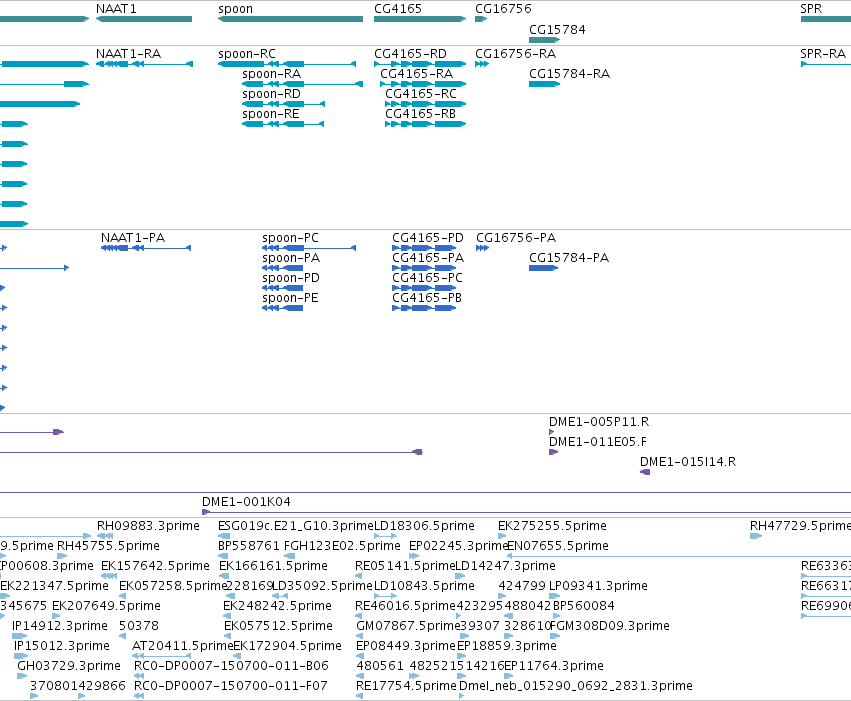Select the RH09883.3prime EST label
The height and width of the screenshot is (701, 851).
[x=148, y=526]
